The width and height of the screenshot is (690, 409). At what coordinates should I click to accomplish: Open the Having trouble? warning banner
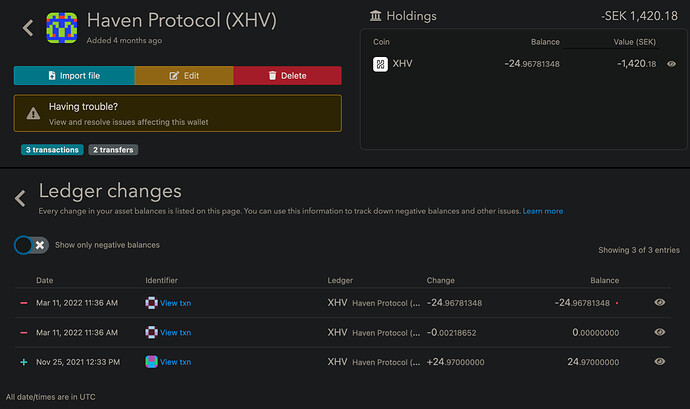tap(178, 114)
